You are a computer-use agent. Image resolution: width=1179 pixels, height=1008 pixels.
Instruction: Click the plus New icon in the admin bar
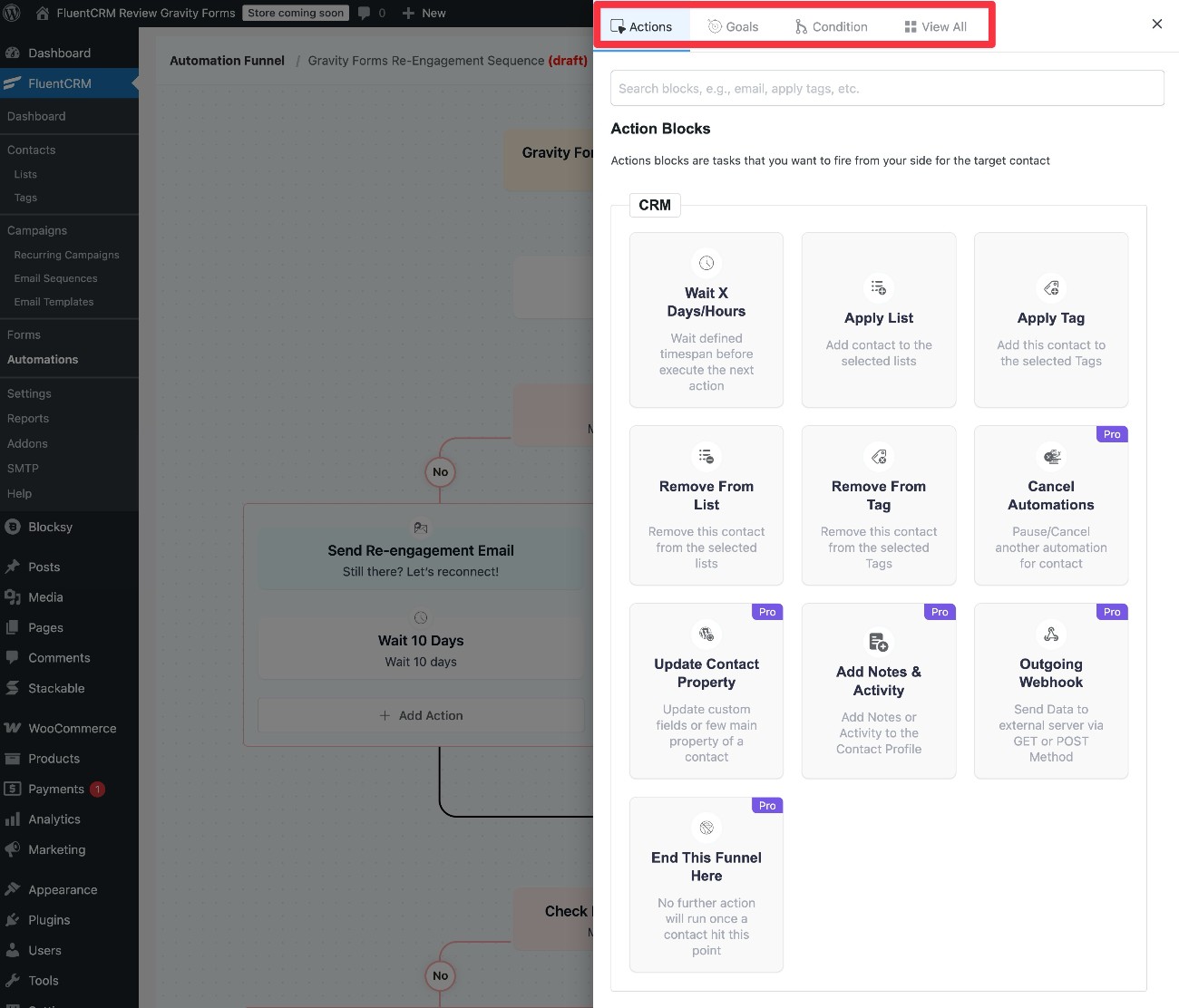pos(408,13)
